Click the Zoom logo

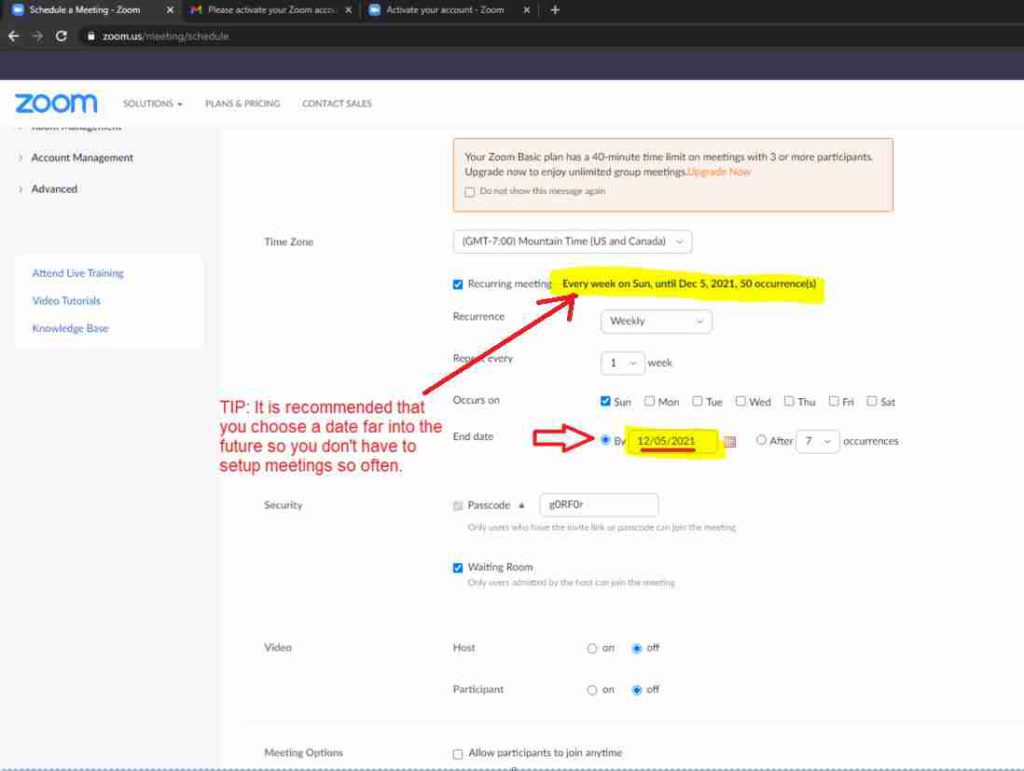point(56,103)
